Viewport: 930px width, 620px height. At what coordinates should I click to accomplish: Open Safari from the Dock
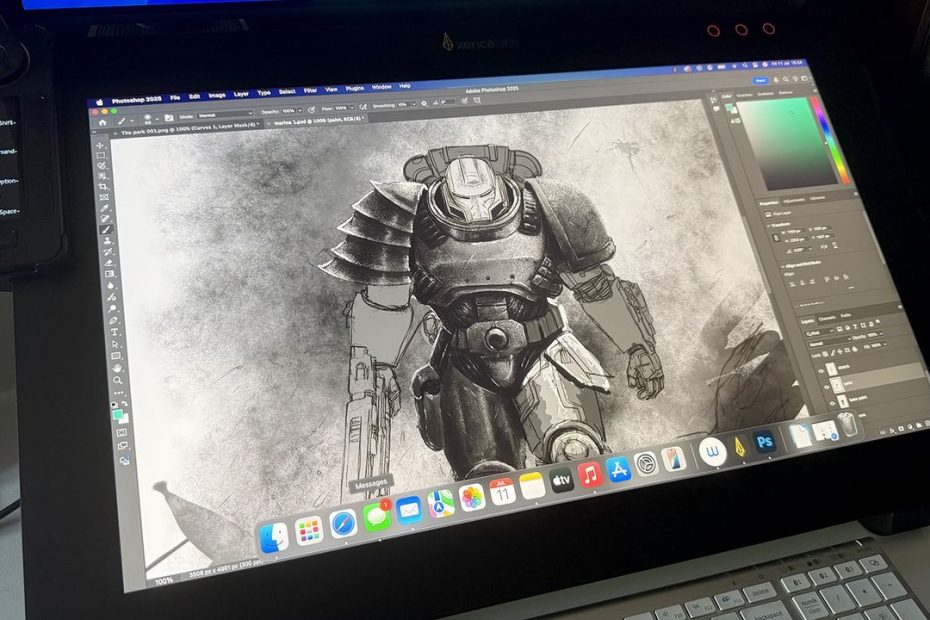(x=343, y=524)
